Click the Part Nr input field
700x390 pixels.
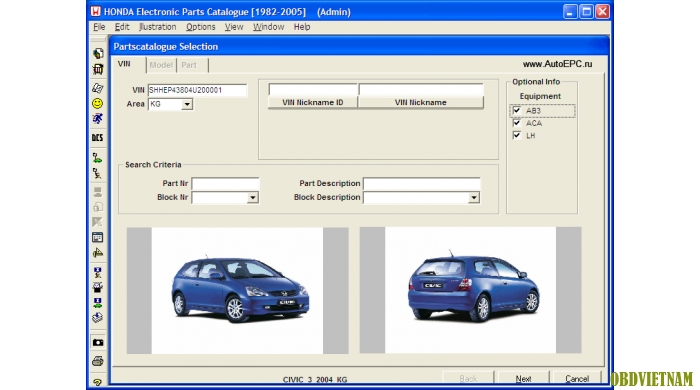[x=225, y=184]
